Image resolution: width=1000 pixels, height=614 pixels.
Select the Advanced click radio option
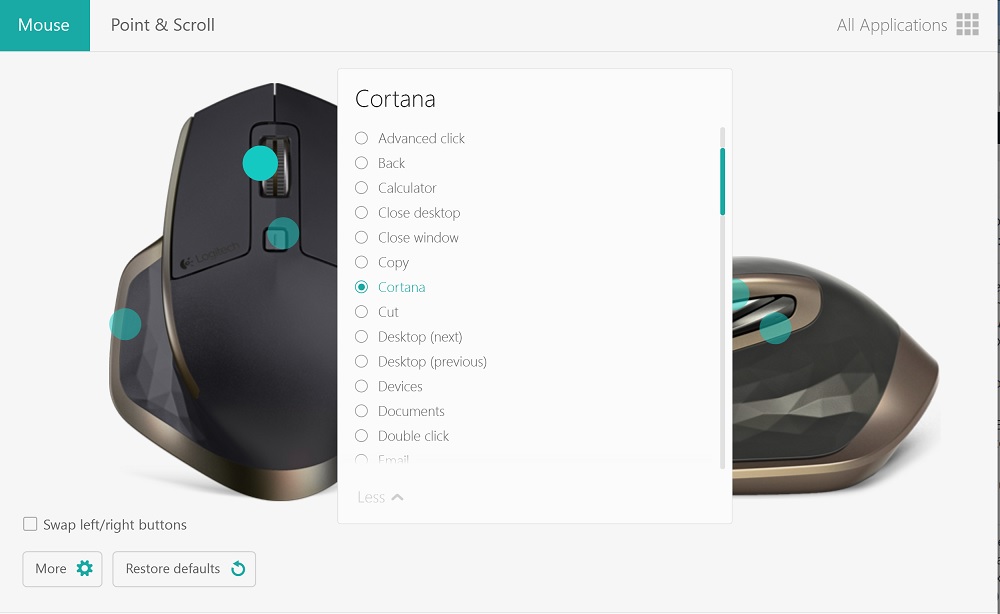click(x=361, y=138)
